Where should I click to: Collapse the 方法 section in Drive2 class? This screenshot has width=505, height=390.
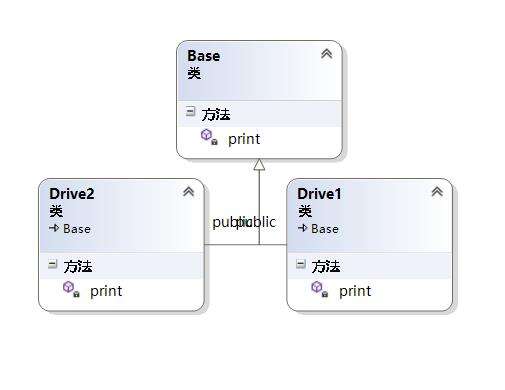[53, 264]
